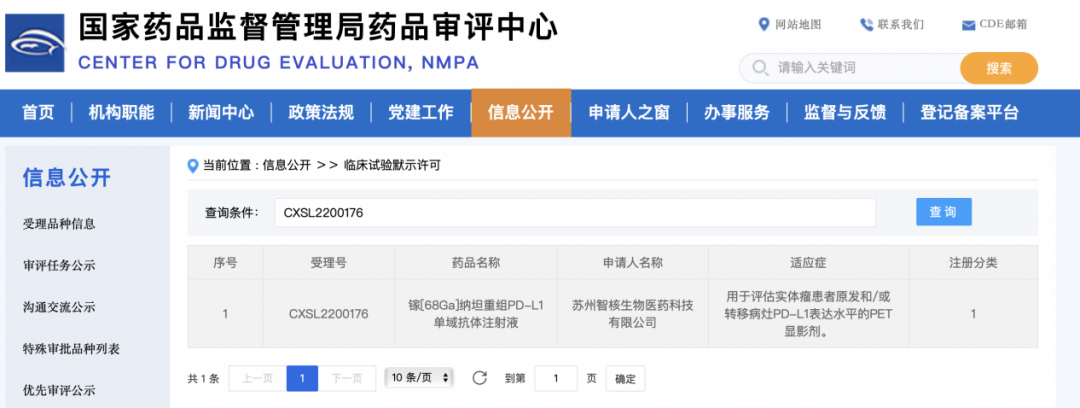The width and height of the screenshot is (1080, 408).
Task: Open the 10 条/页 dropdown
Action: (419, 378)
